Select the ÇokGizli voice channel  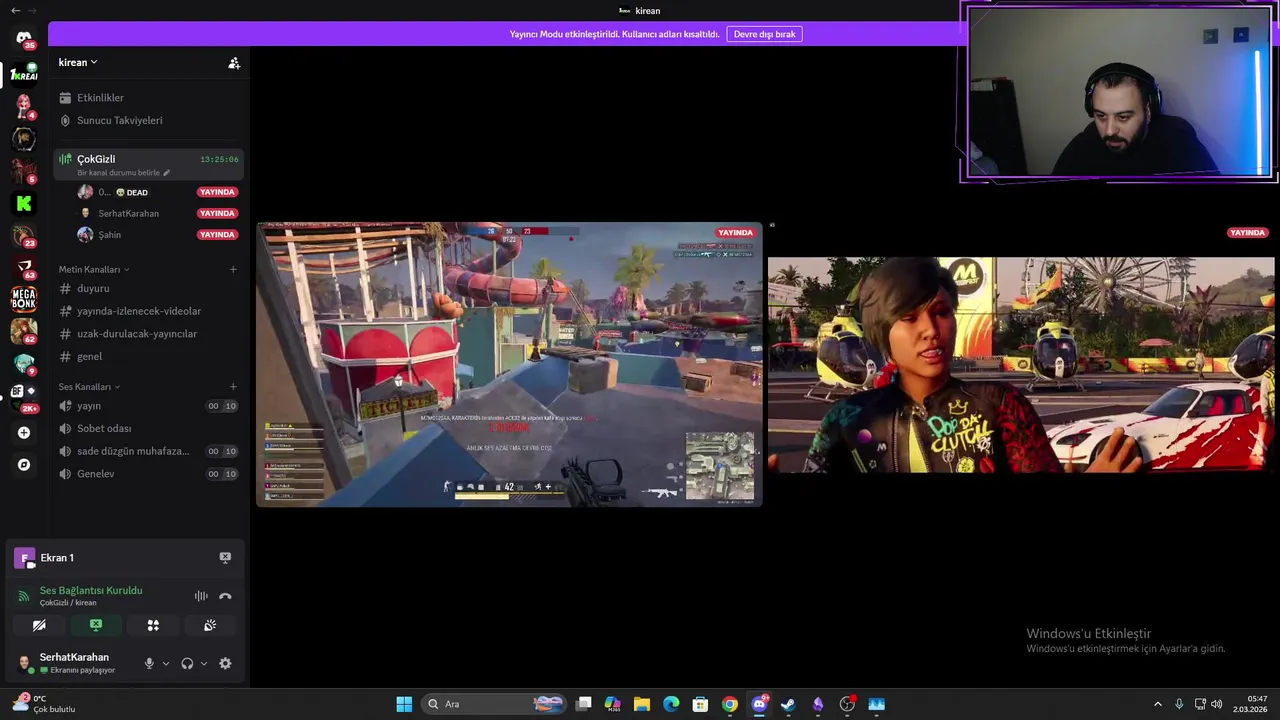(x=148, y=164)
